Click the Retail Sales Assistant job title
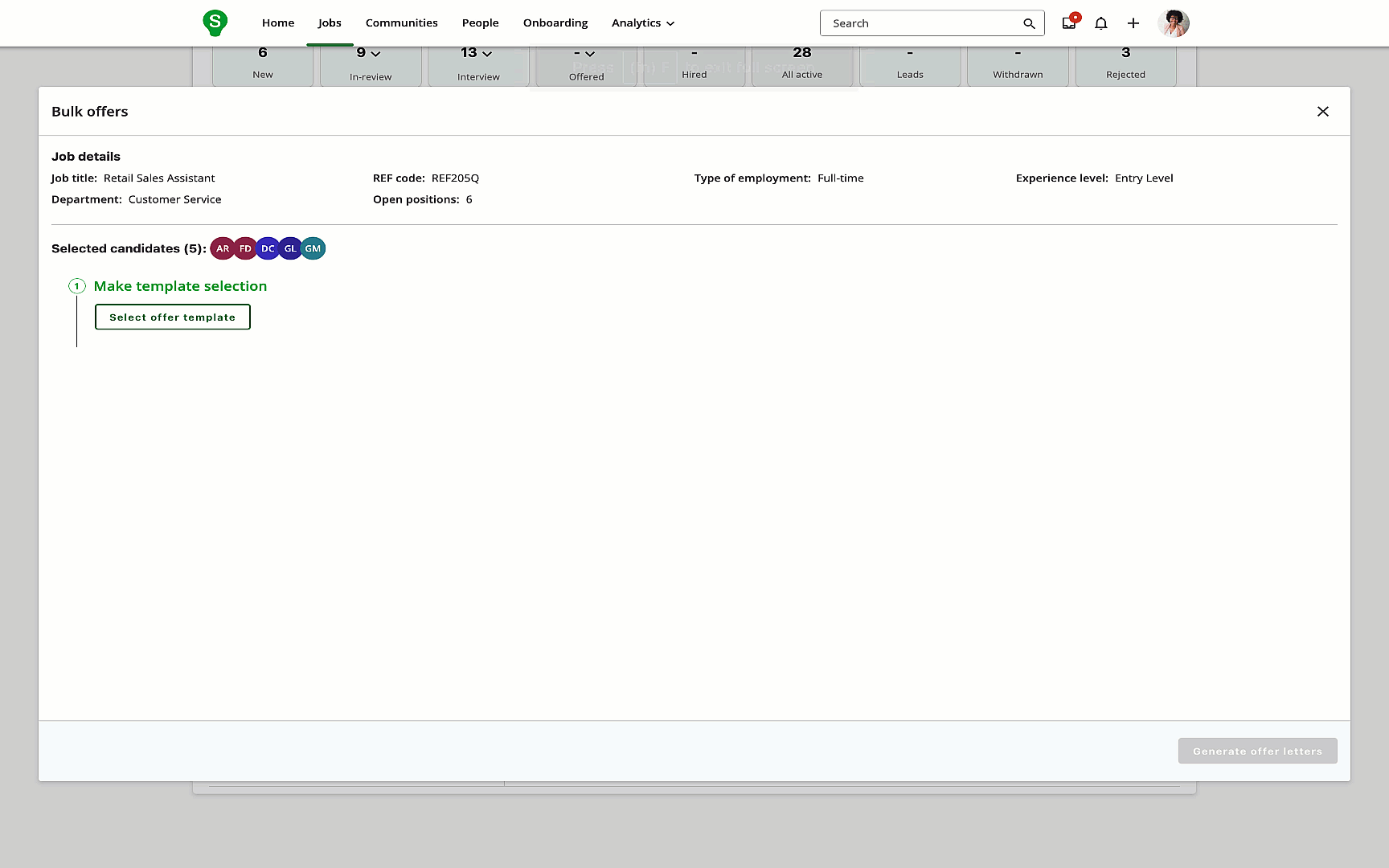Image resolution: width=1389 pixels, height=868 pixels. tap(159, 178)
